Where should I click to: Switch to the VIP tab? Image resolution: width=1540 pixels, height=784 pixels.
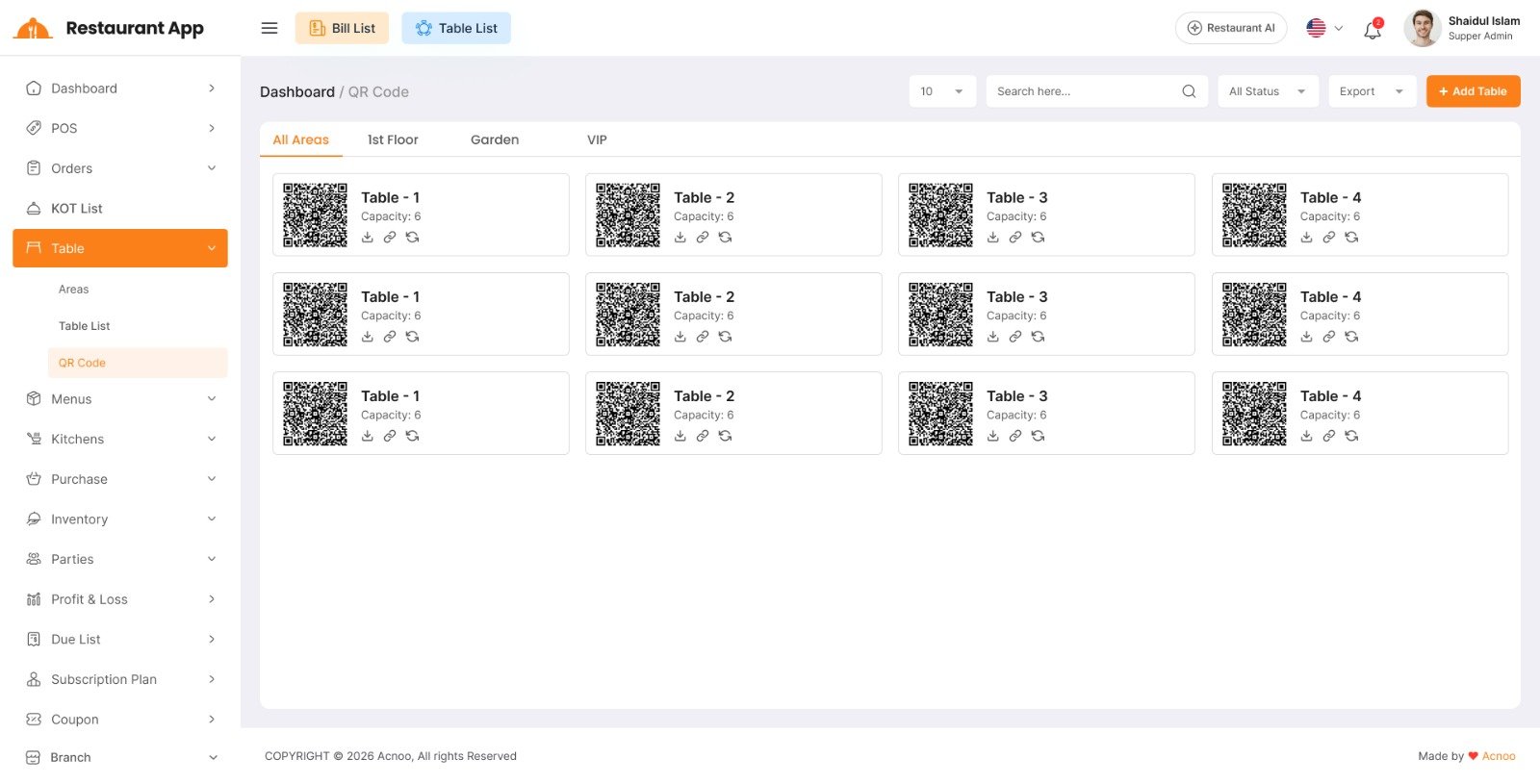tap(597, 139)
